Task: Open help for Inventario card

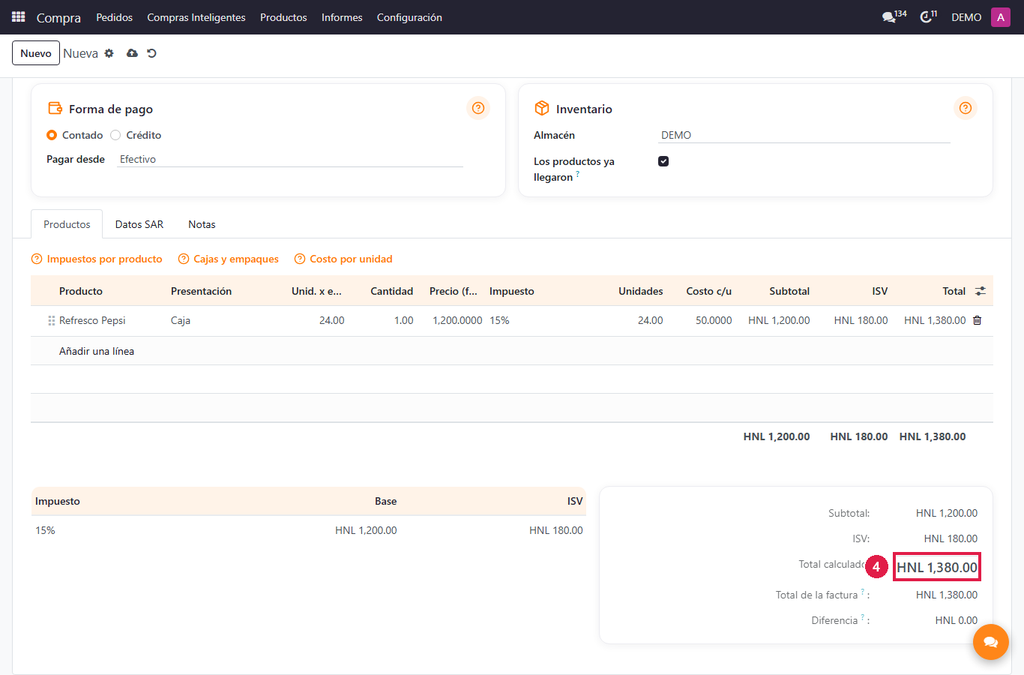Action: (x=965, y=108)
